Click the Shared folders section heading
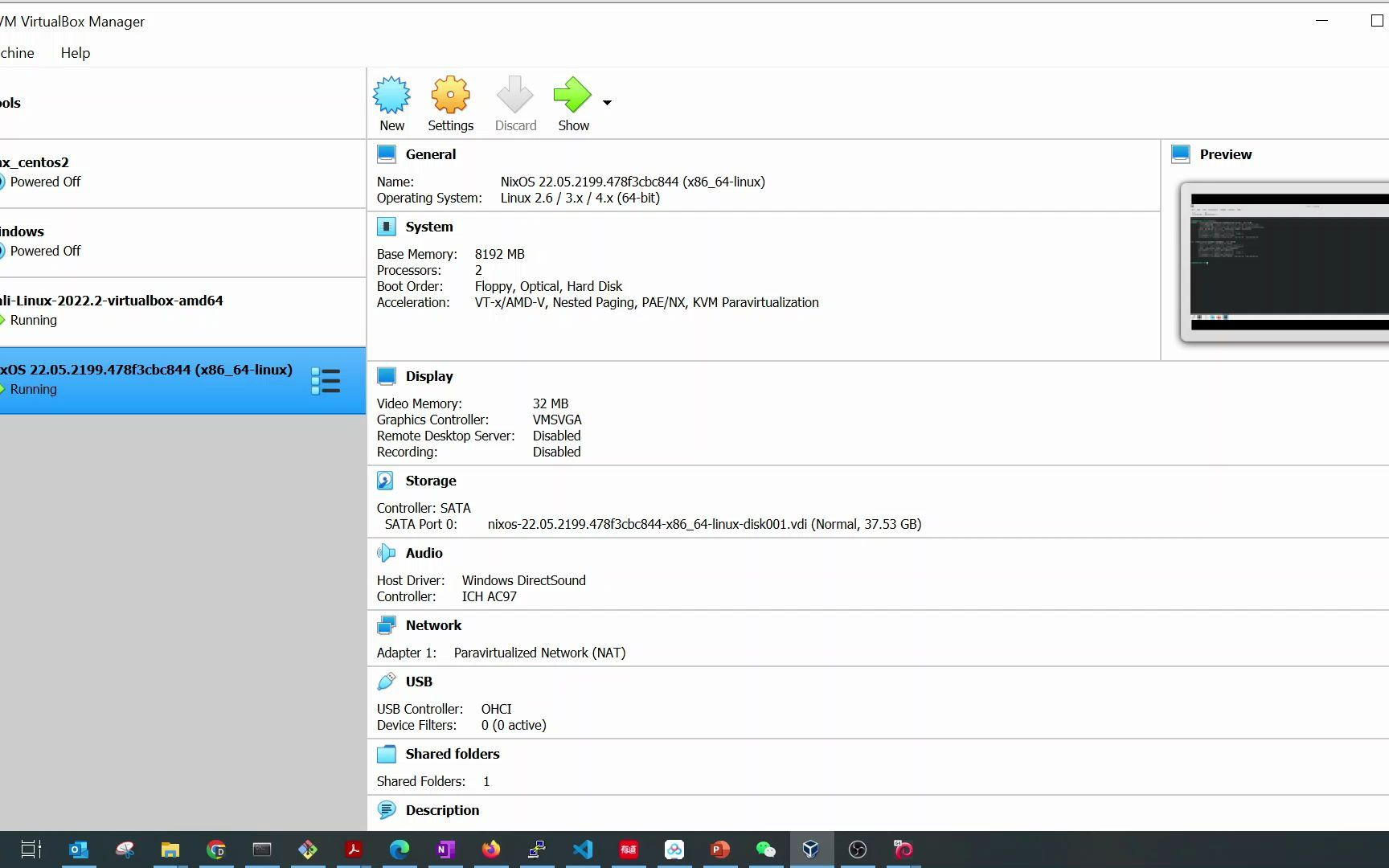Image resolution: width=1389 pixels, height=868 pixels. [453, 754]
